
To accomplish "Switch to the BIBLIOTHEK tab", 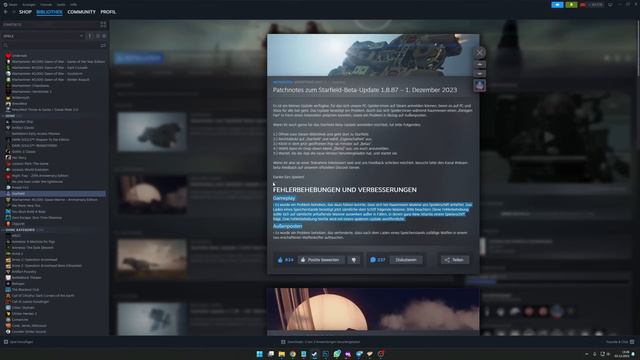I will [x=49, y=12].
